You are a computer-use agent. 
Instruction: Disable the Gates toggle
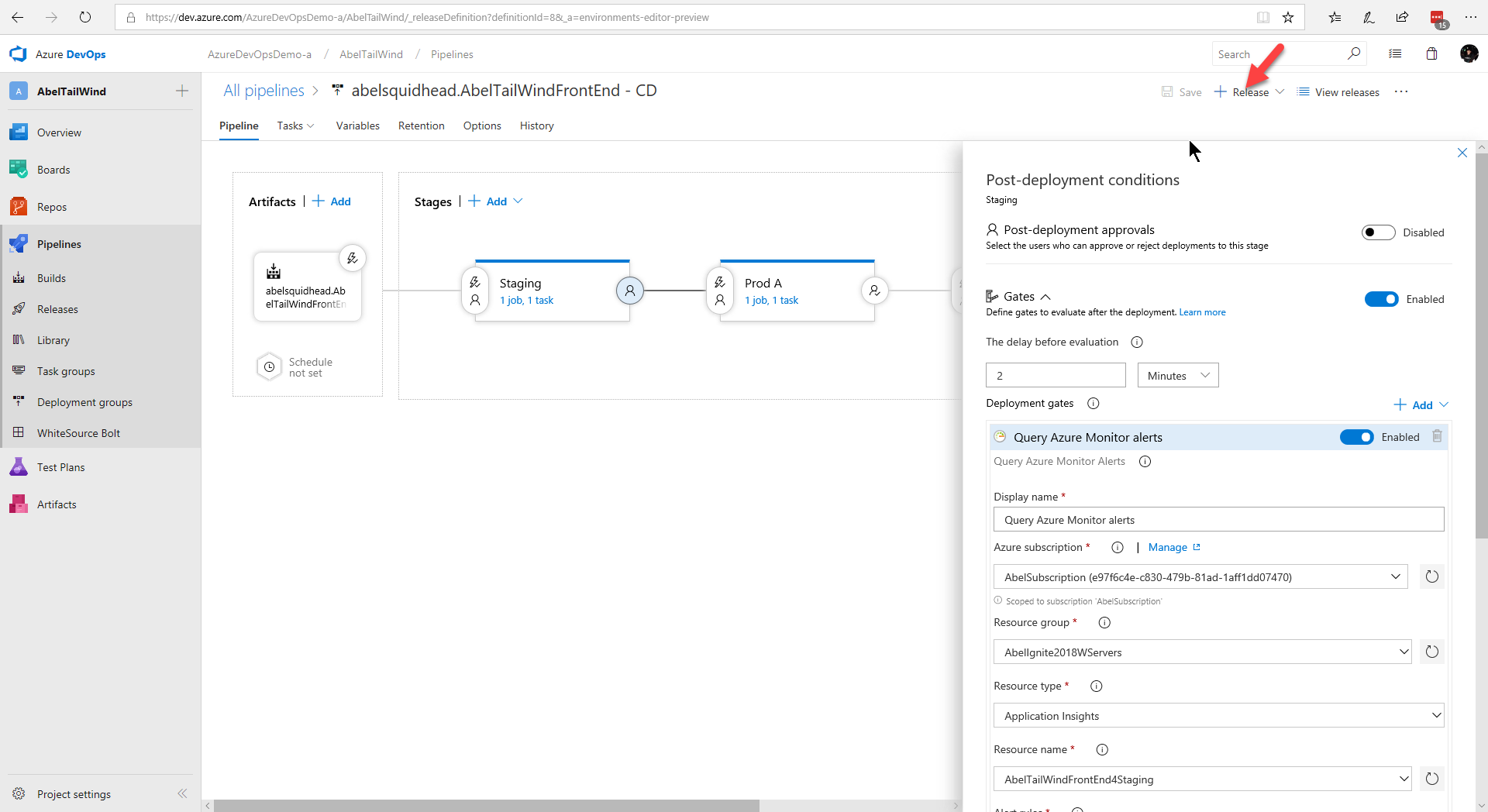coord(1381,299)
